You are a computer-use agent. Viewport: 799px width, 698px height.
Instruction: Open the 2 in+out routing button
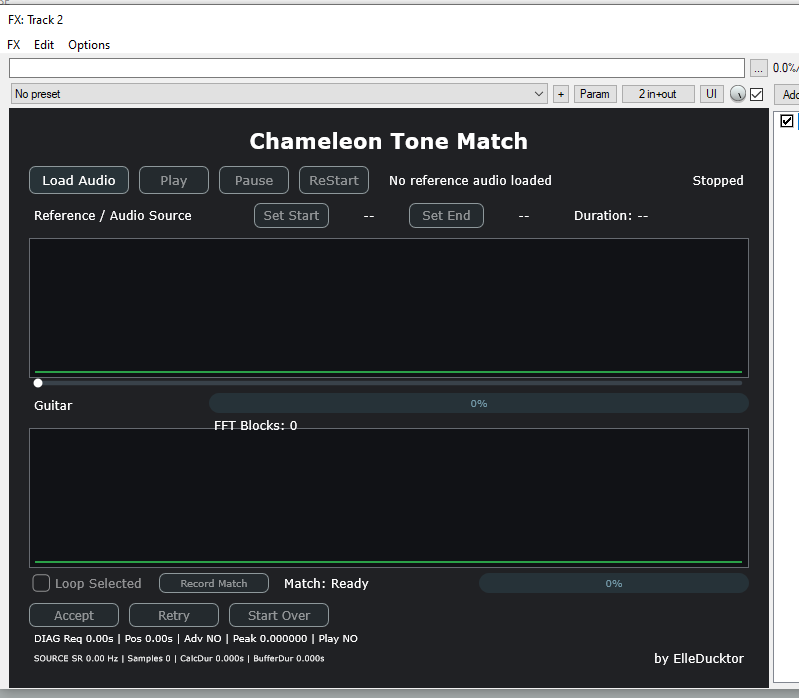click(657, 94)
